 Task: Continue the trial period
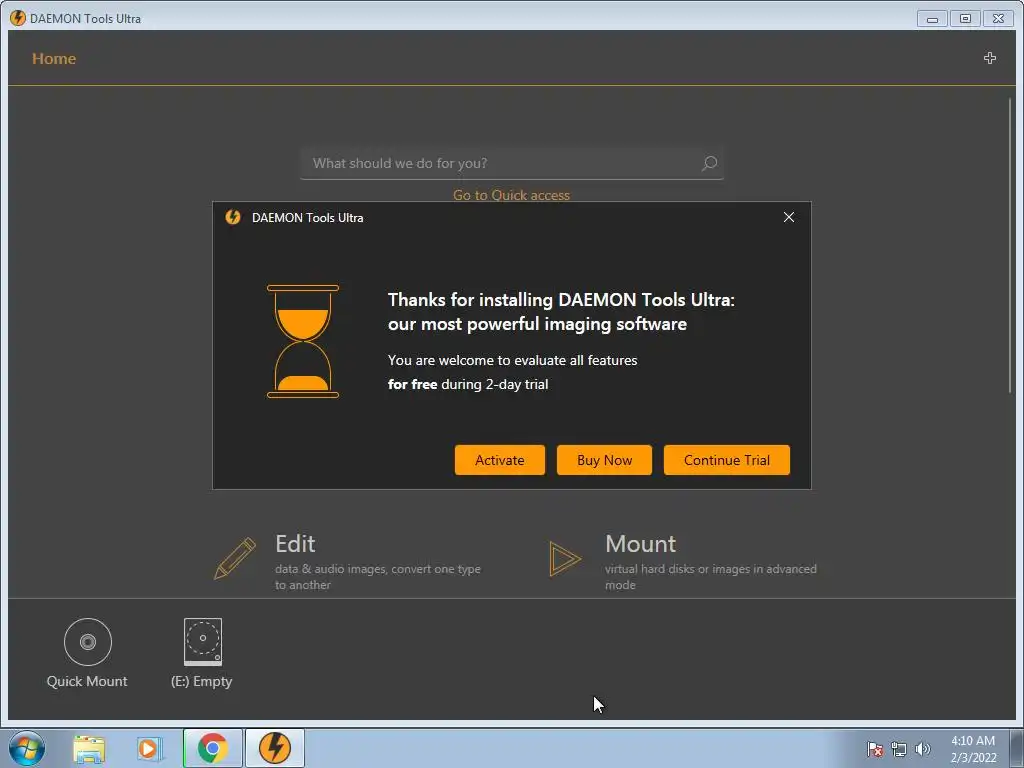coord(727,460)
